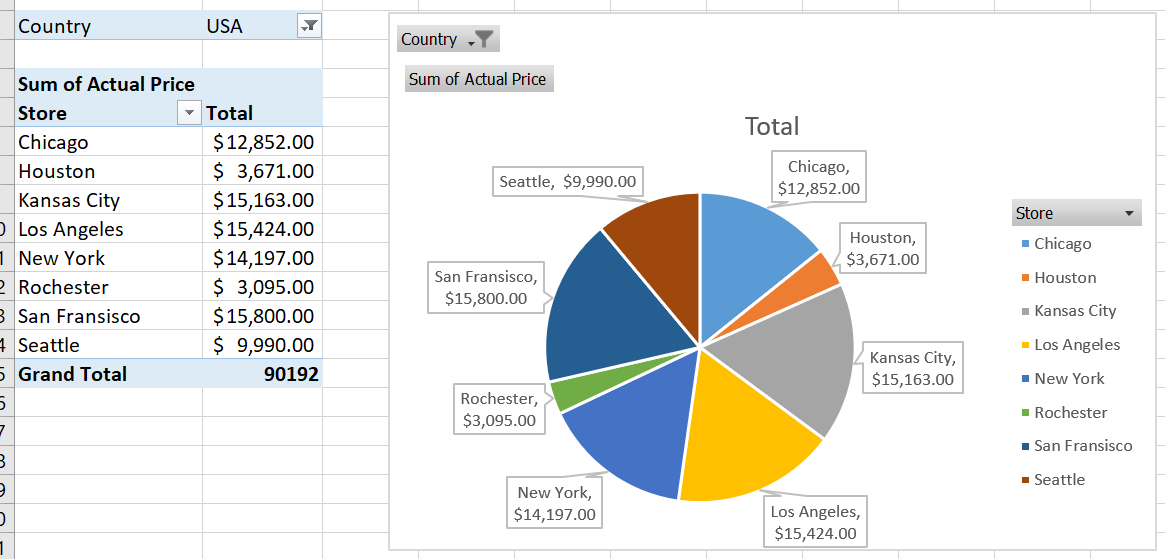
Task: Select the Seattle row label cell
Action: [x=108, y=345]
